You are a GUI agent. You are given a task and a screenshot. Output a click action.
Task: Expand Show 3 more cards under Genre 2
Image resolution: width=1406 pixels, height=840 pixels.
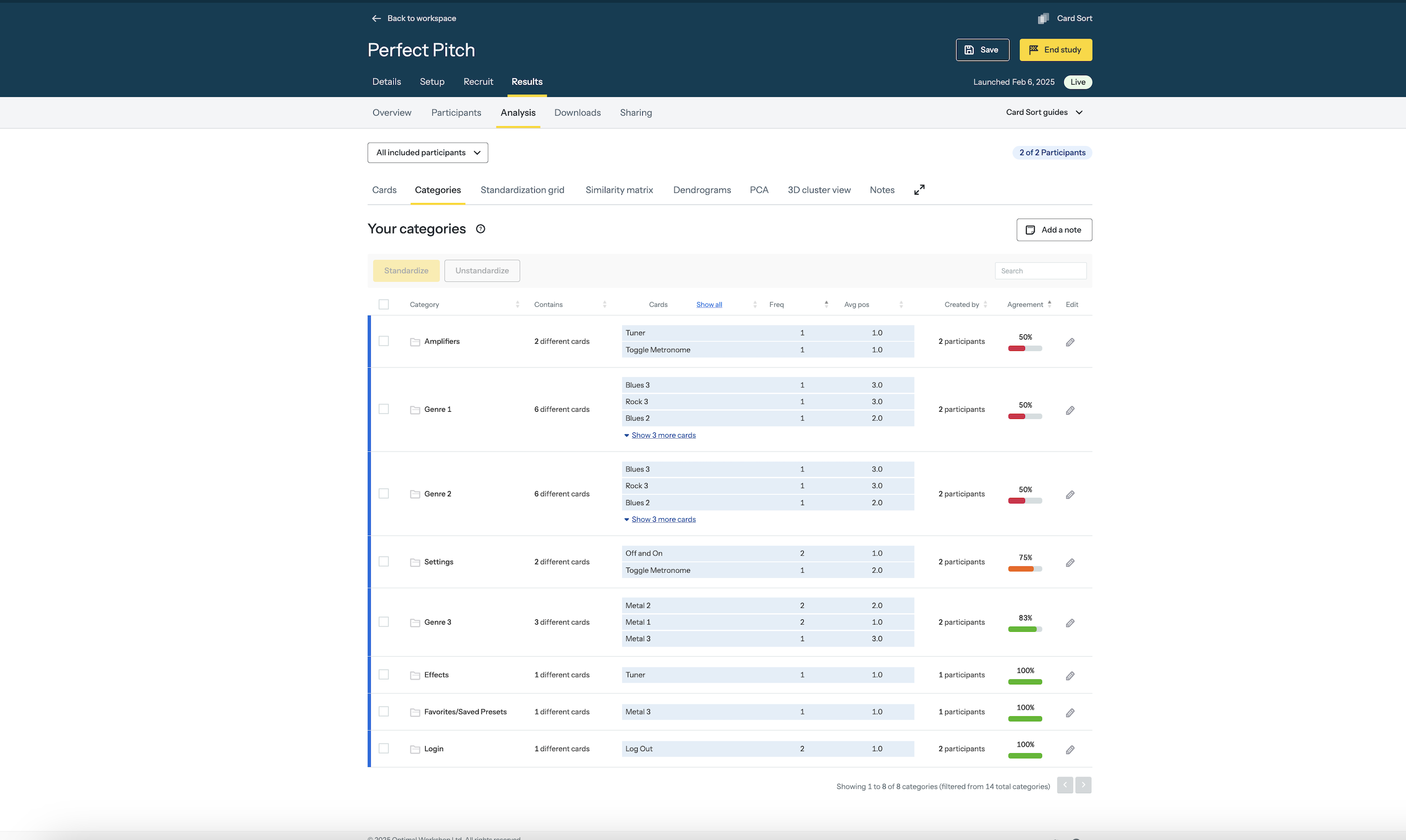(664, 519)
